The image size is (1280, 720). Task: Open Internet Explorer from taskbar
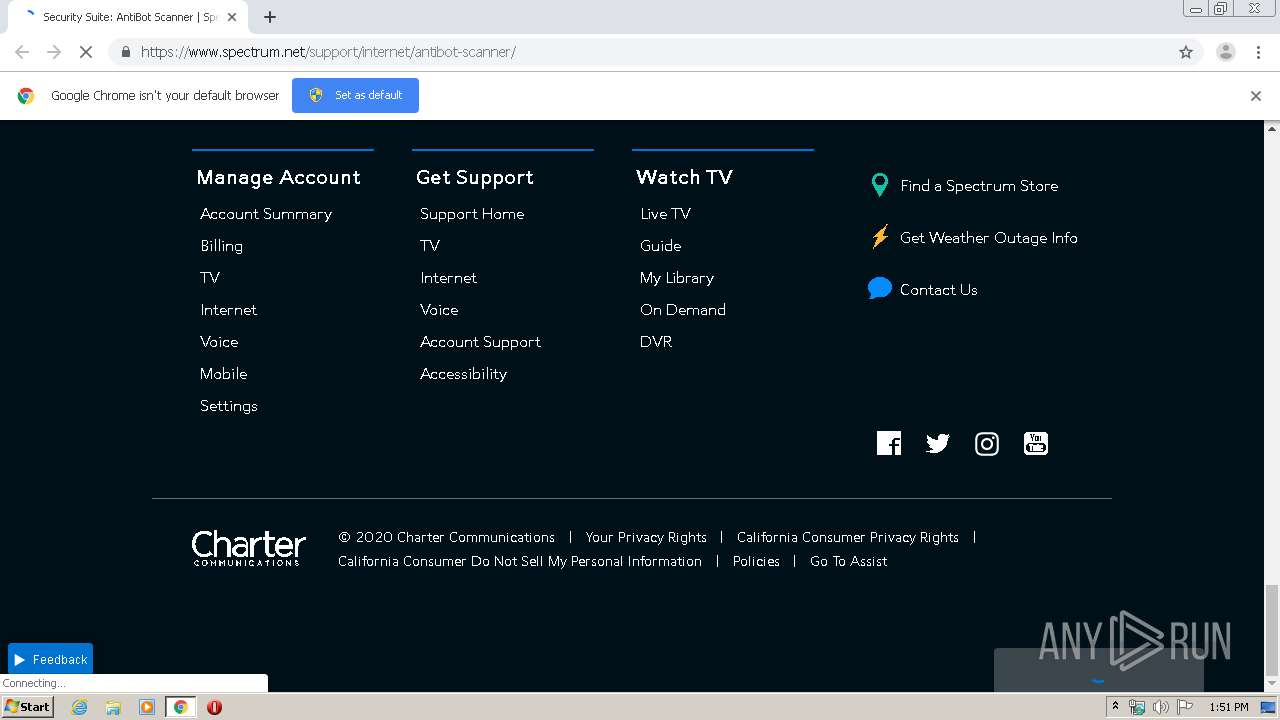point(79,707)
